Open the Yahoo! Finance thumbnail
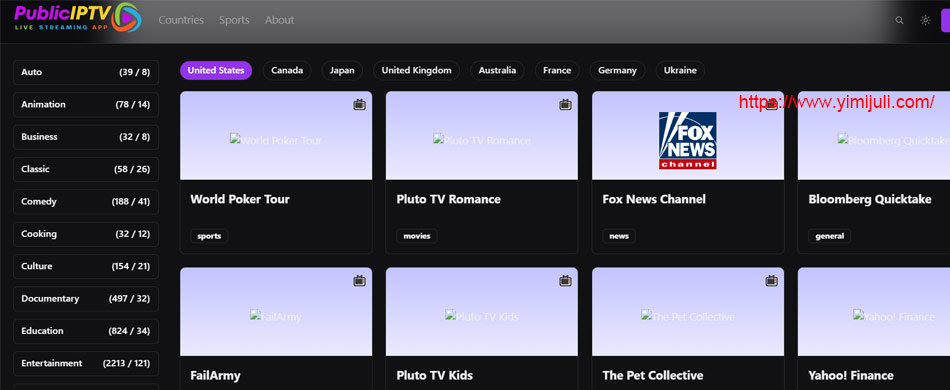Screen dimensions: 950x390 pos(874,312)
